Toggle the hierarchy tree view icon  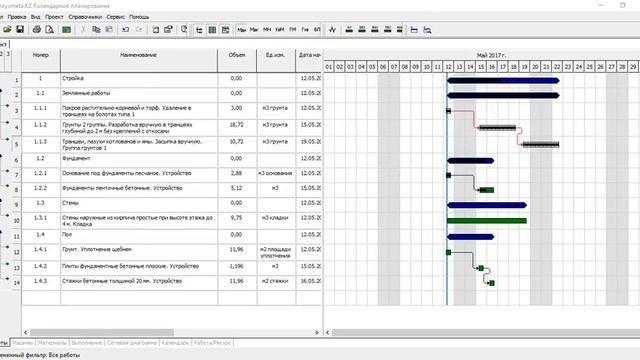click(x=199, y=30)
